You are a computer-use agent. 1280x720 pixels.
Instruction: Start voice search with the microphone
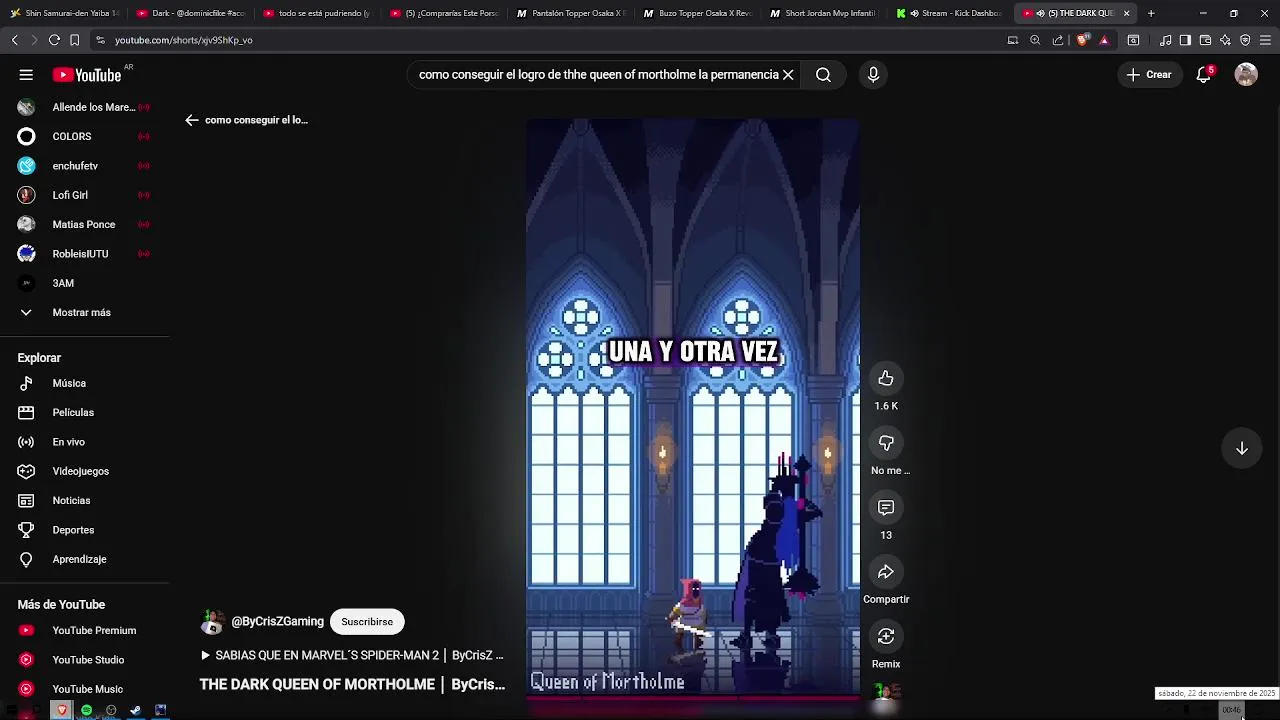(x=873, y=75)
